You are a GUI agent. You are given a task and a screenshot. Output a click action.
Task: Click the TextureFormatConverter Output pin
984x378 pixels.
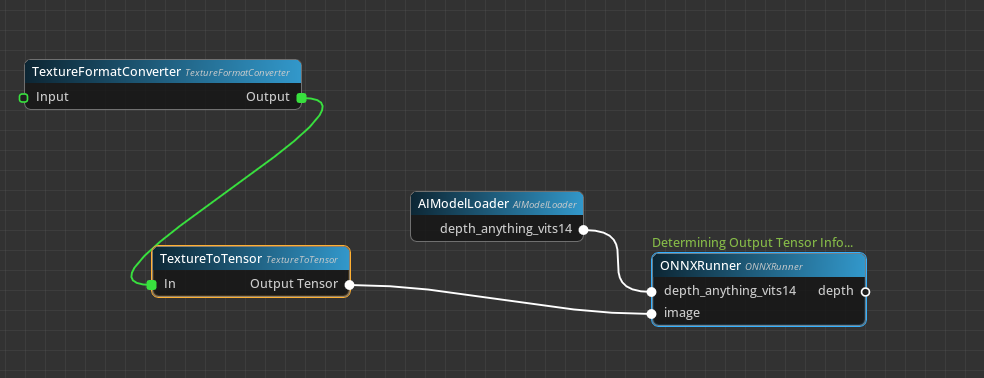(x=301, y=97)
